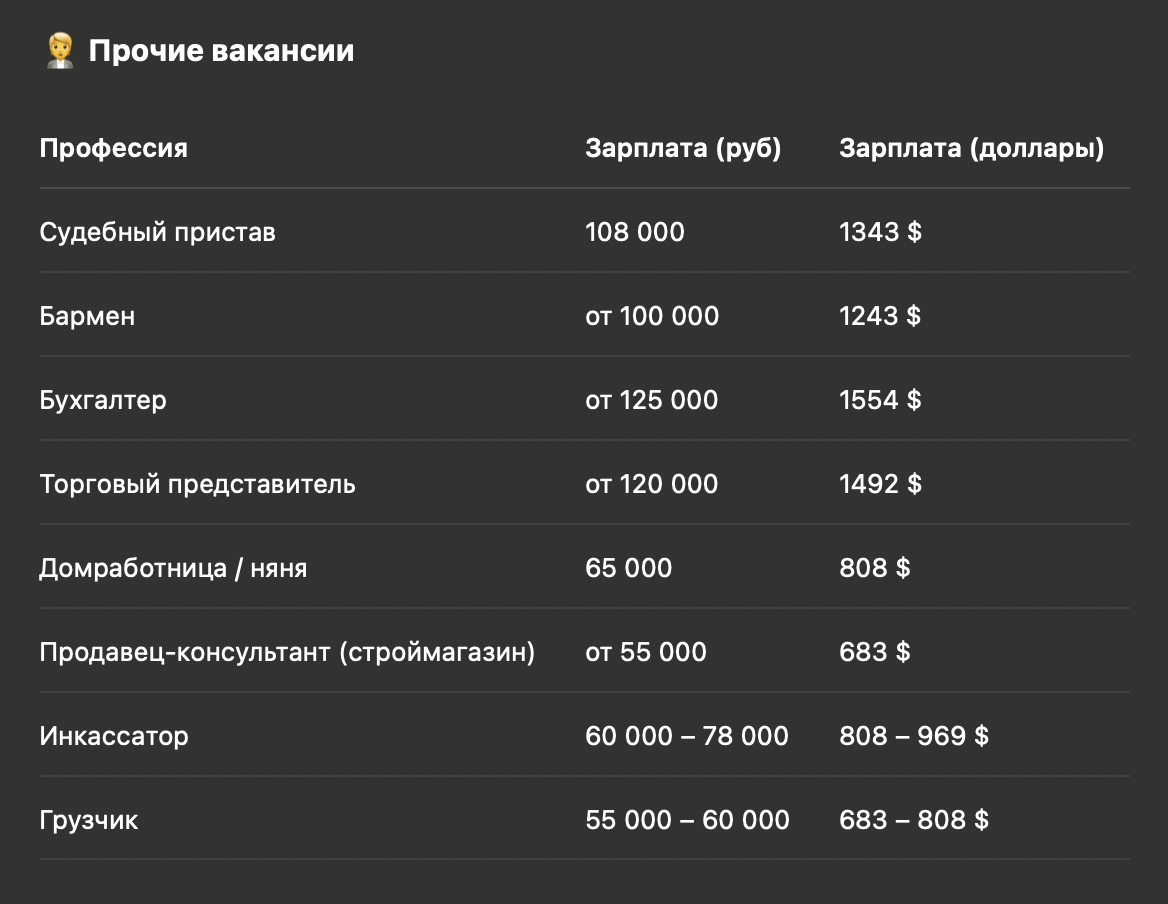Screen dimensions: 1168x904
Task: Select 'Продавец-консультант (строймагазин)' cell
Action: point(287,653)
